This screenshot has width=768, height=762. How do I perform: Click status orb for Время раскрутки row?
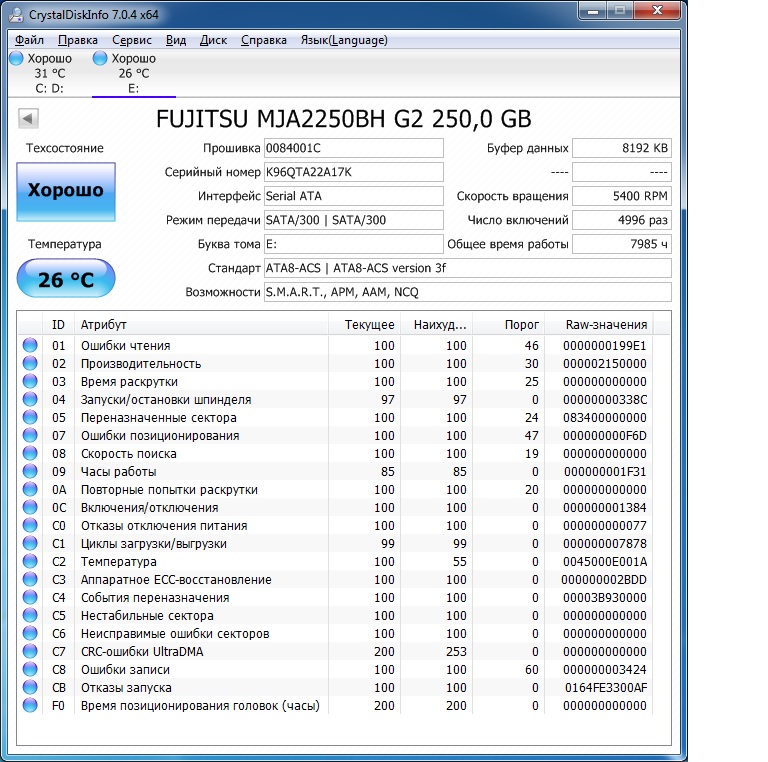pyautogui.click(x=30, y=381)
